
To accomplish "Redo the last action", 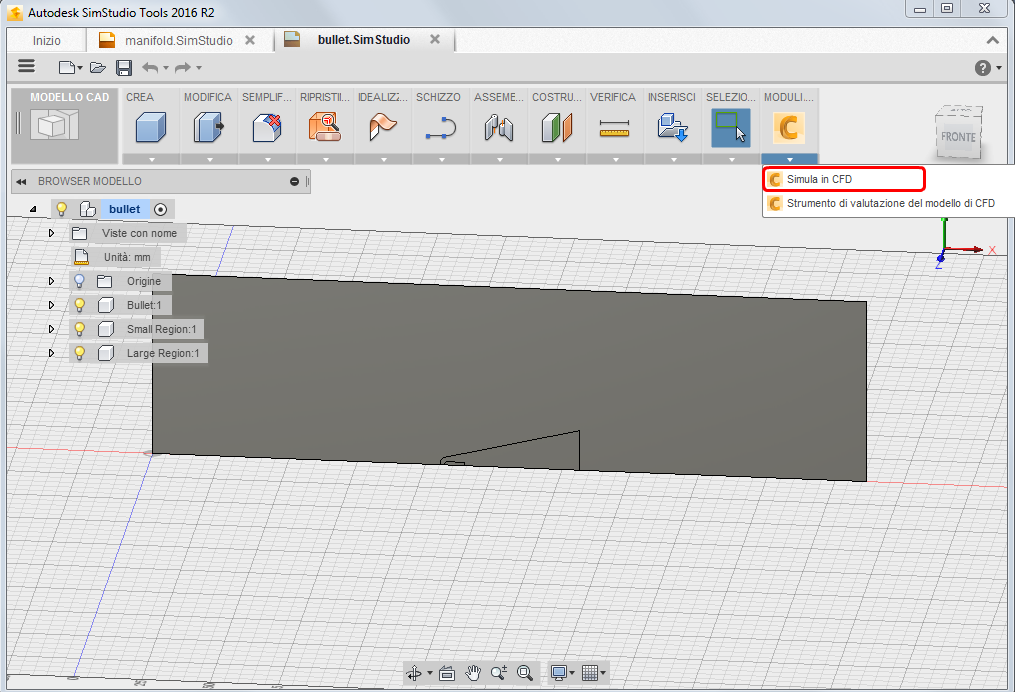I will coord(183,67).
